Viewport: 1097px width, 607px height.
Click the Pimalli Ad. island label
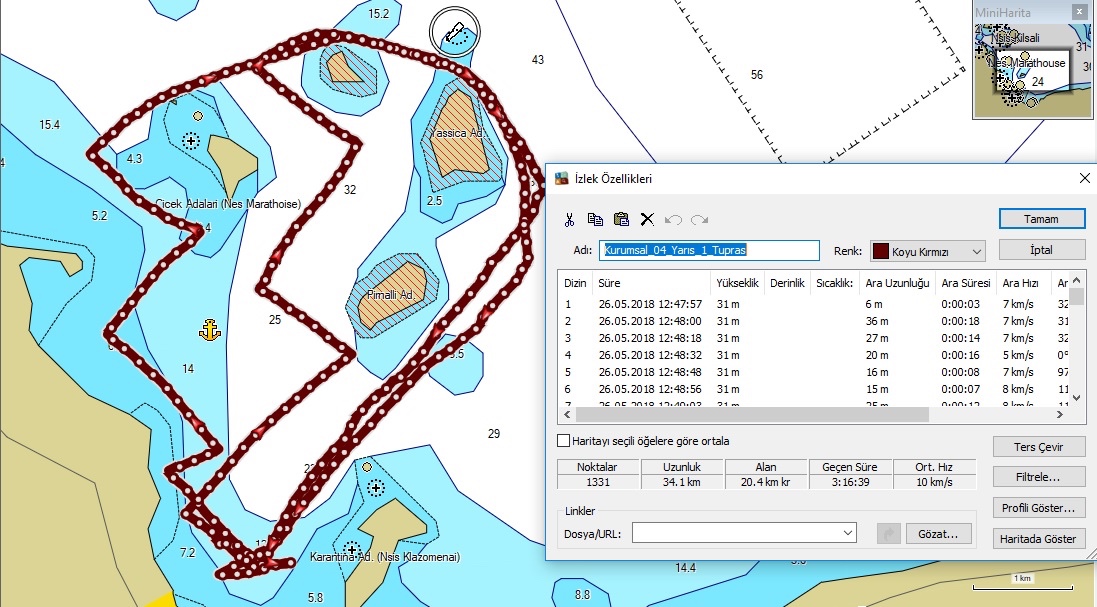(392, 295)
